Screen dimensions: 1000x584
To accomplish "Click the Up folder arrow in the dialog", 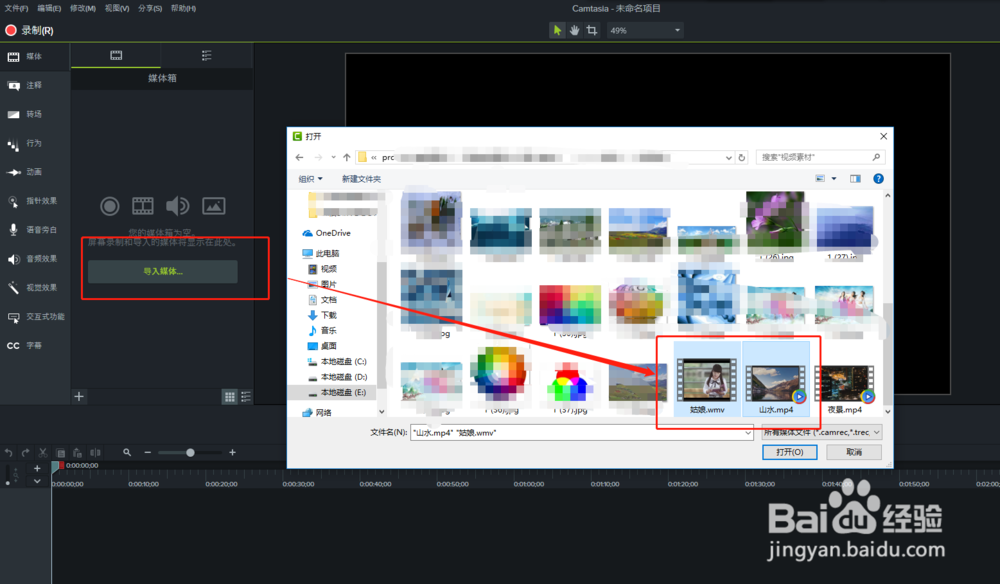I will tap(347, 157).
